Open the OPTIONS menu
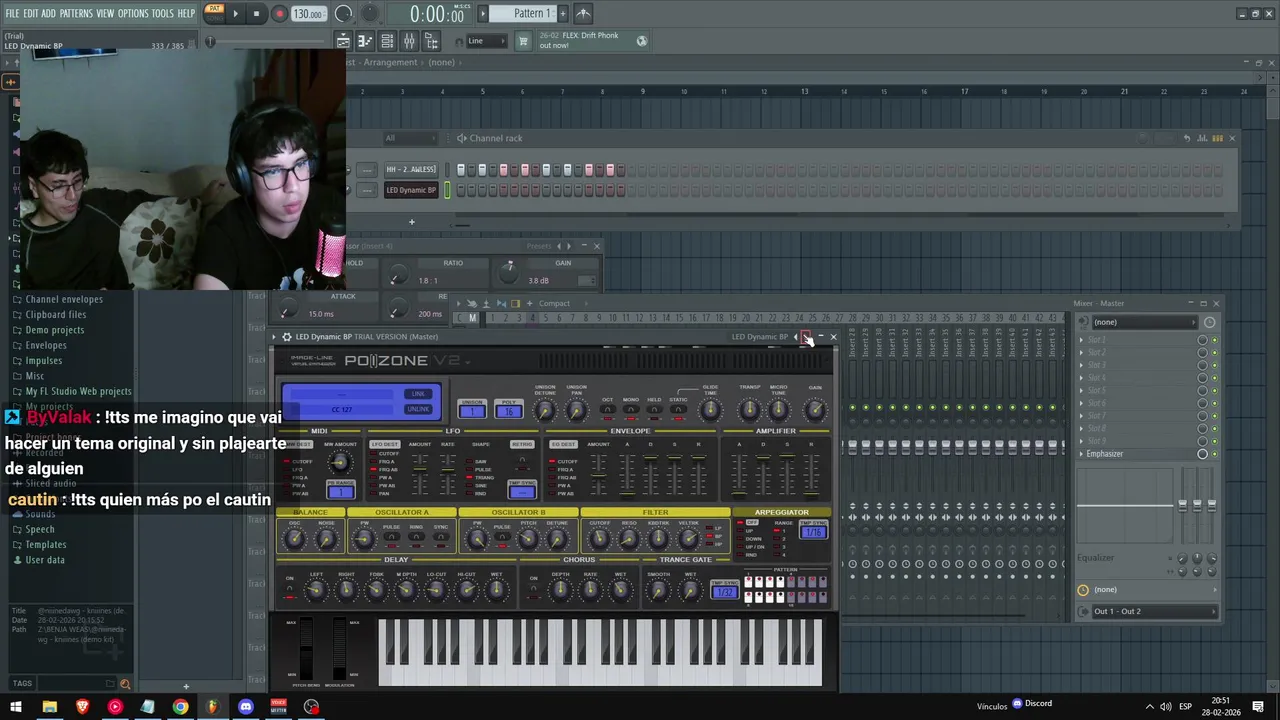 [133, 13]
